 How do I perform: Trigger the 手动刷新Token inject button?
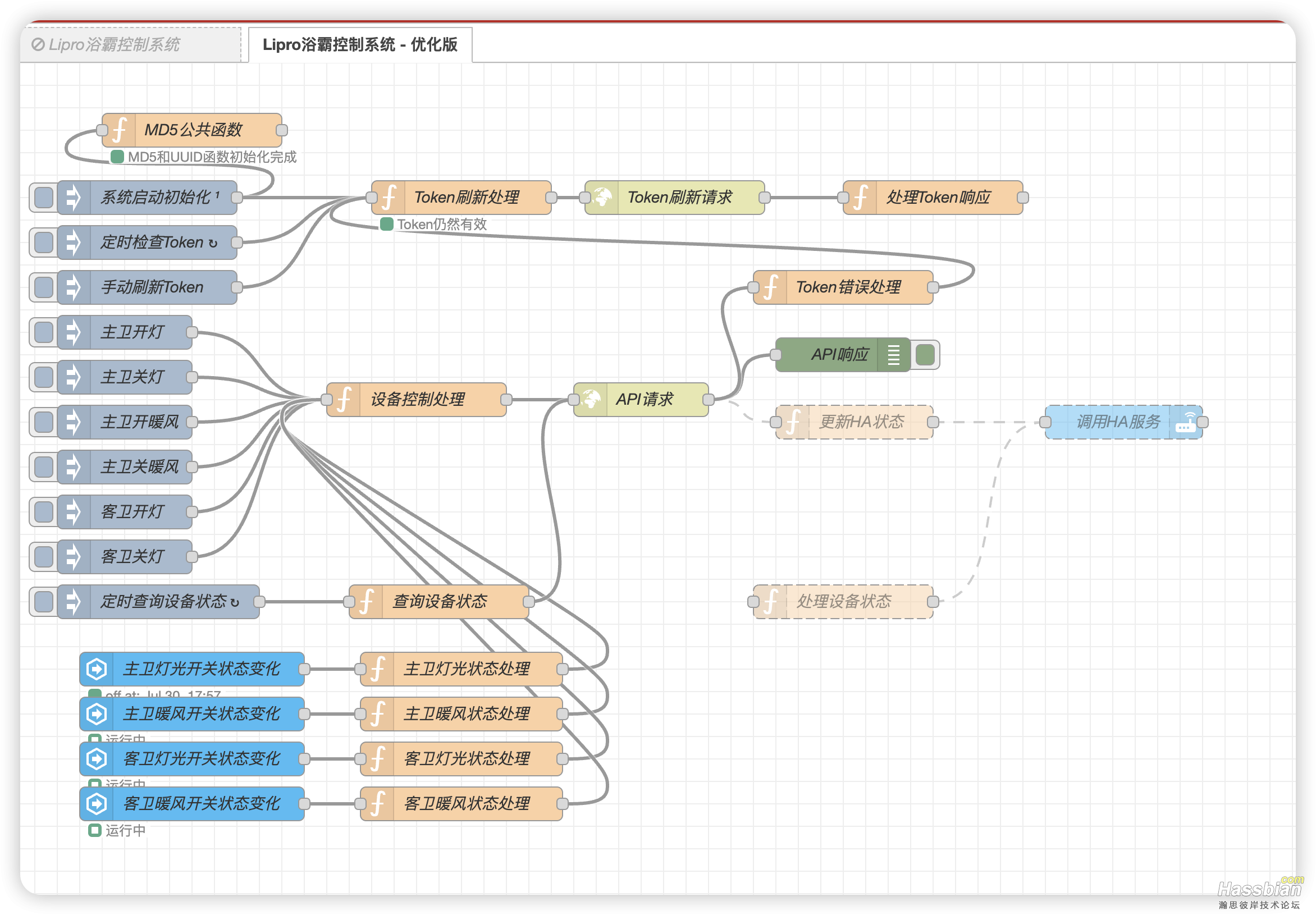[x=44, y=287]
